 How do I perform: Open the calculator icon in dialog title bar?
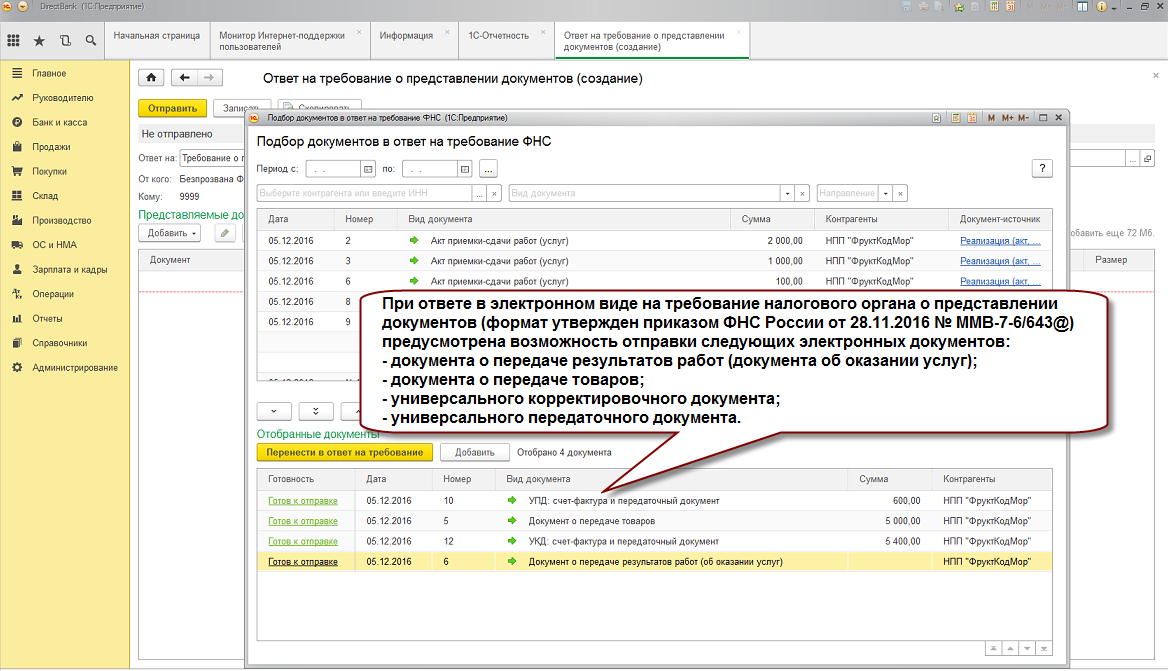tap(956, 118)
